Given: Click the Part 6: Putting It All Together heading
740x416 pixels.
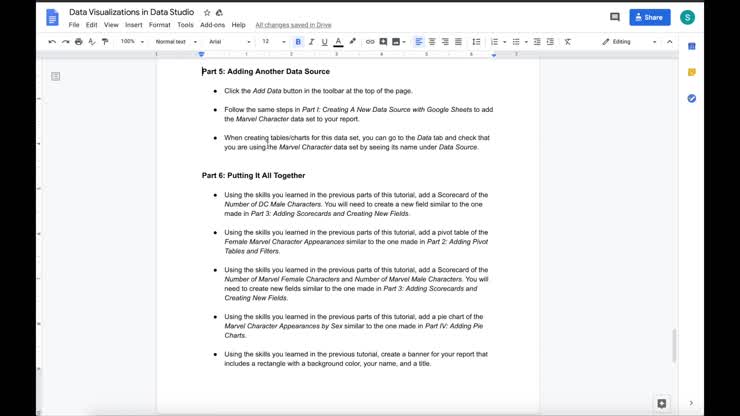Looking at the screenshot, I should (x=253, y=176).
